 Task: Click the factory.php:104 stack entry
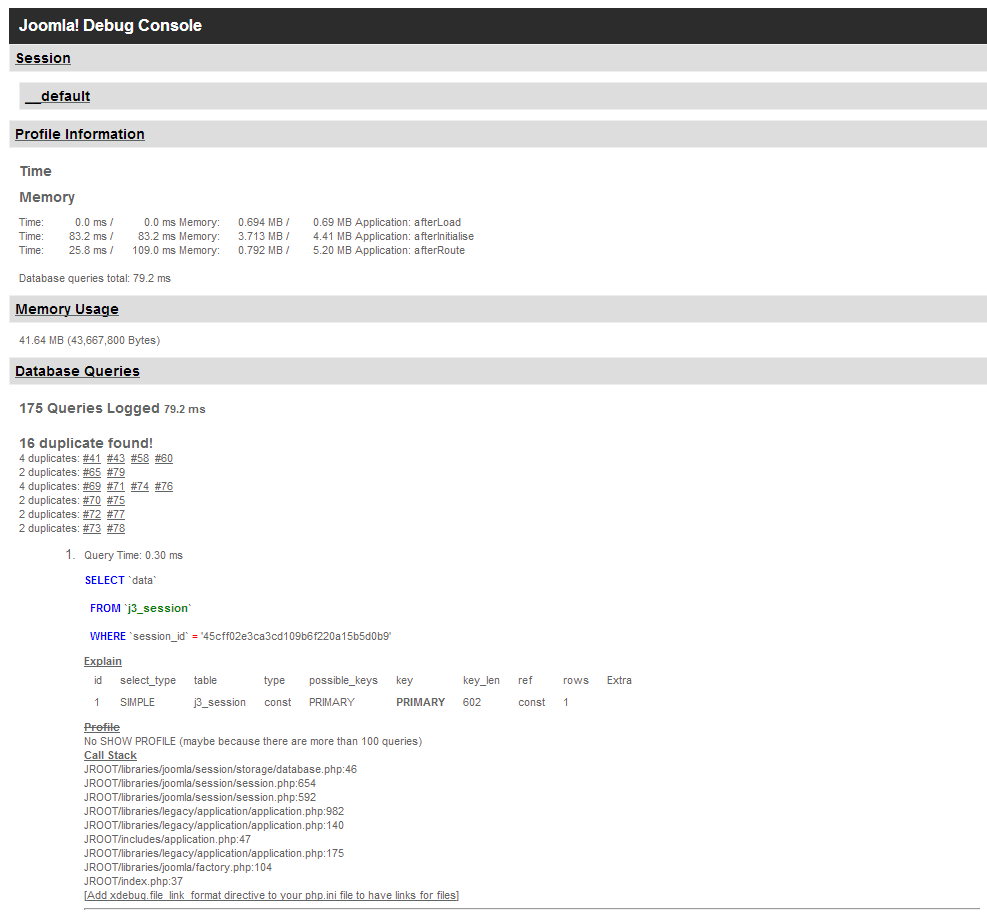click(178, 867)
